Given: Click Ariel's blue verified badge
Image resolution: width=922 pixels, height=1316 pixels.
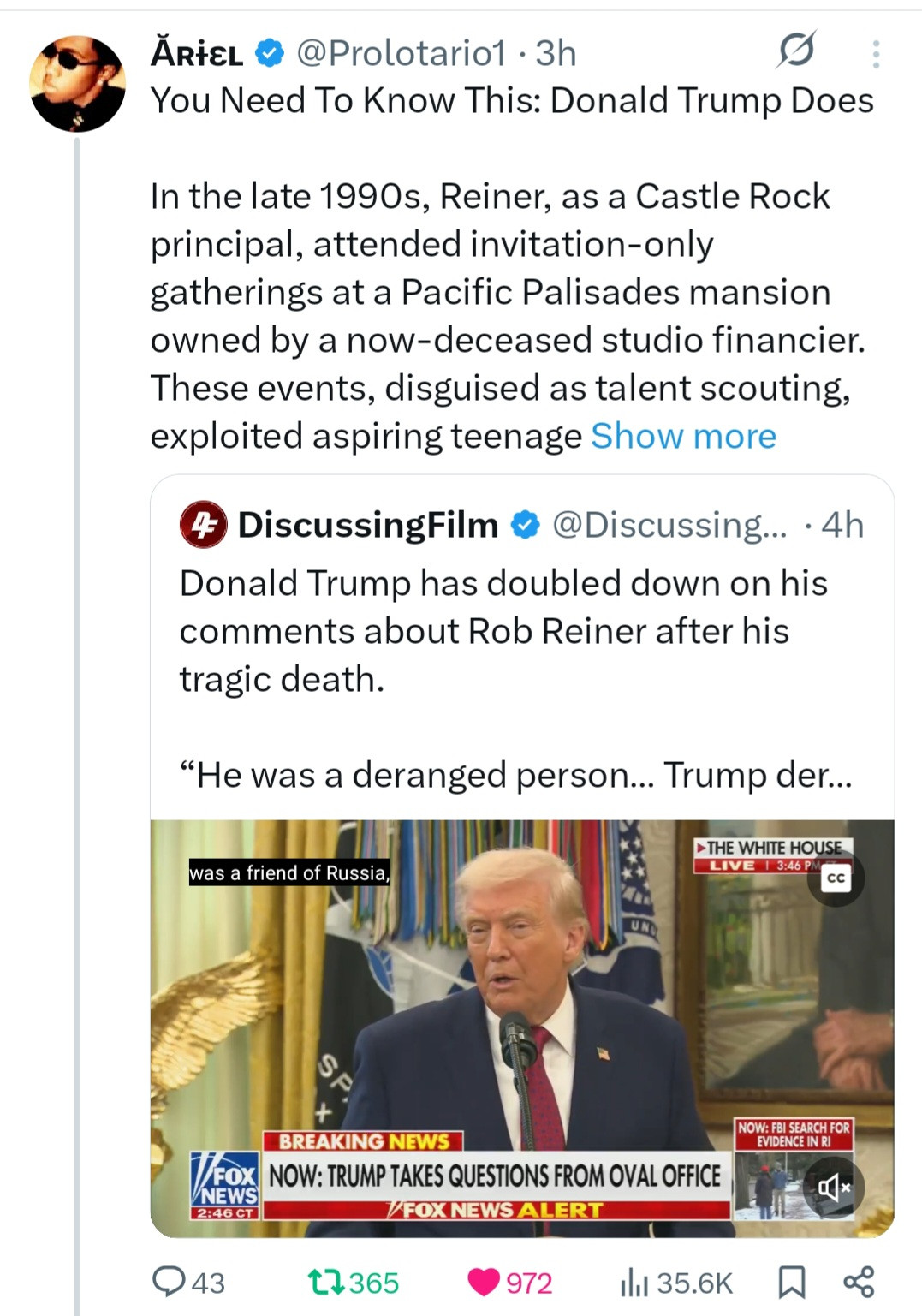Looking at the screenshot, I should click(x=271, y=53).
